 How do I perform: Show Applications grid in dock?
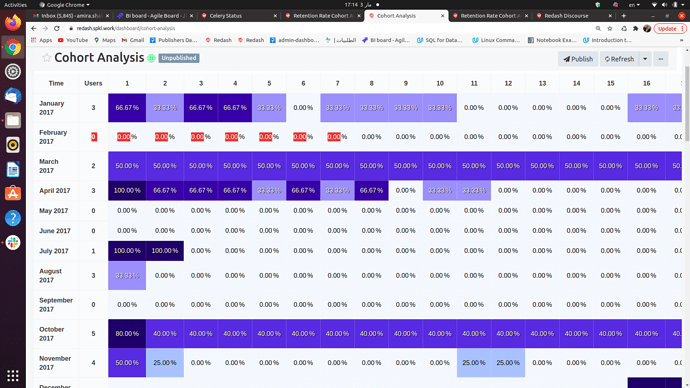(13, 375)
